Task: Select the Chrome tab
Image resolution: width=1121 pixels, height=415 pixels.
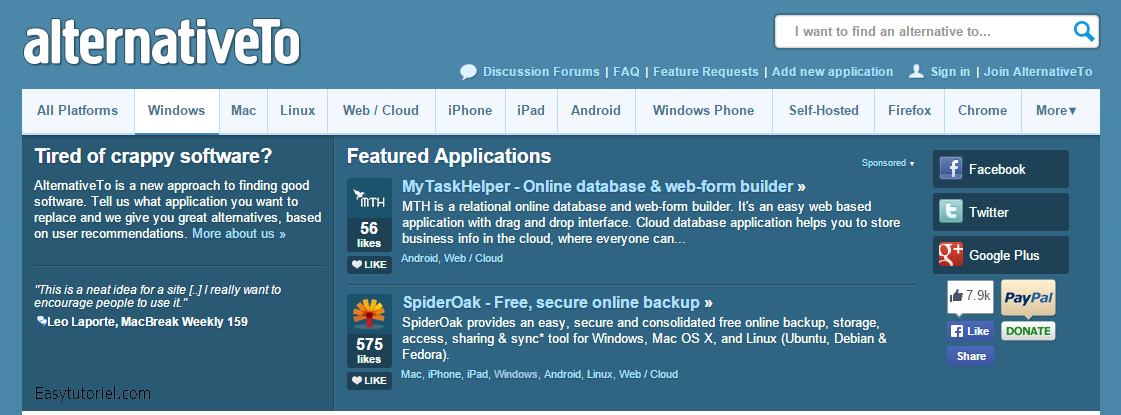Action: click(x=982, y=111)
